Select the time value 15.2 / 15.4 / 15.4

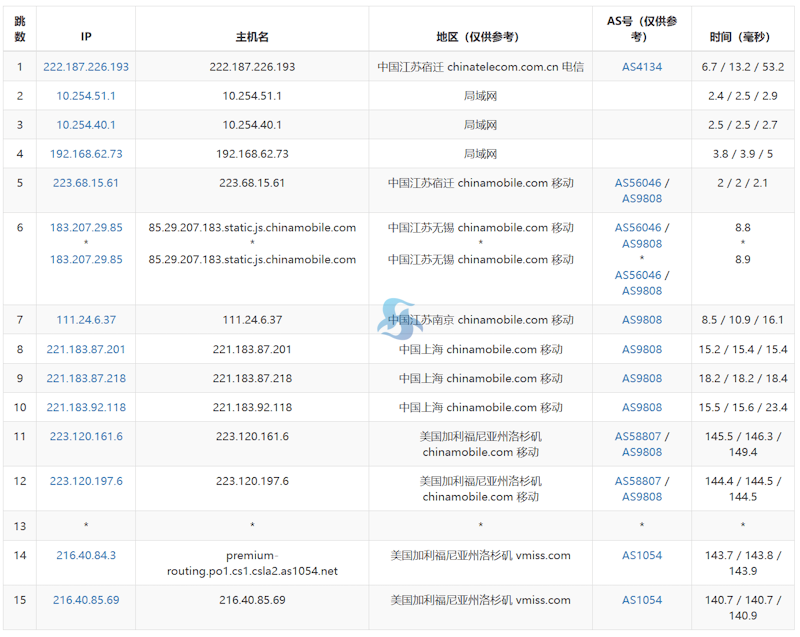tap(743, 349)
